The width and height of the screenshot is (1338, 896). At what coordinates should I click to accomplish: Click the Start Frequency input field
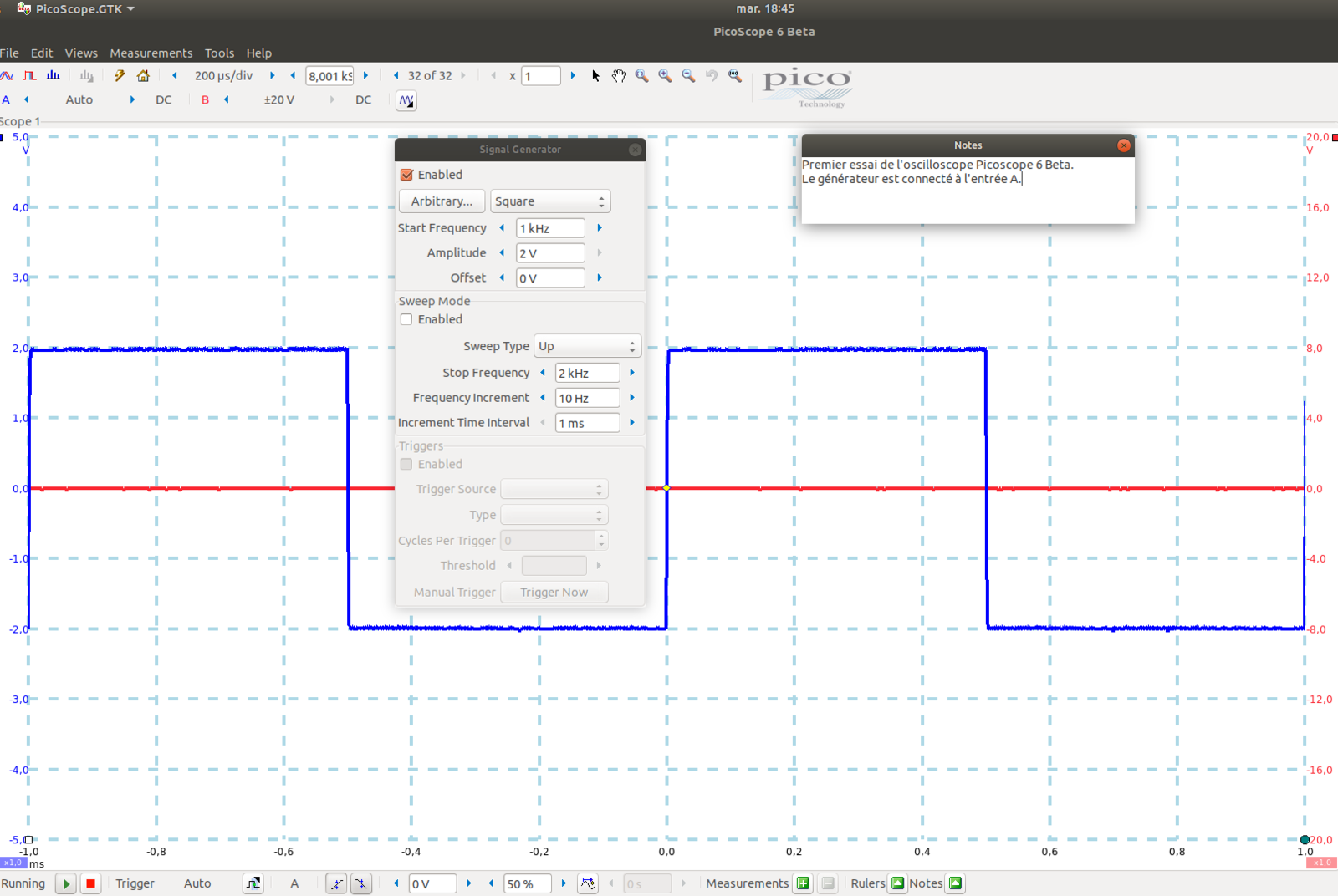coord(549,228)
